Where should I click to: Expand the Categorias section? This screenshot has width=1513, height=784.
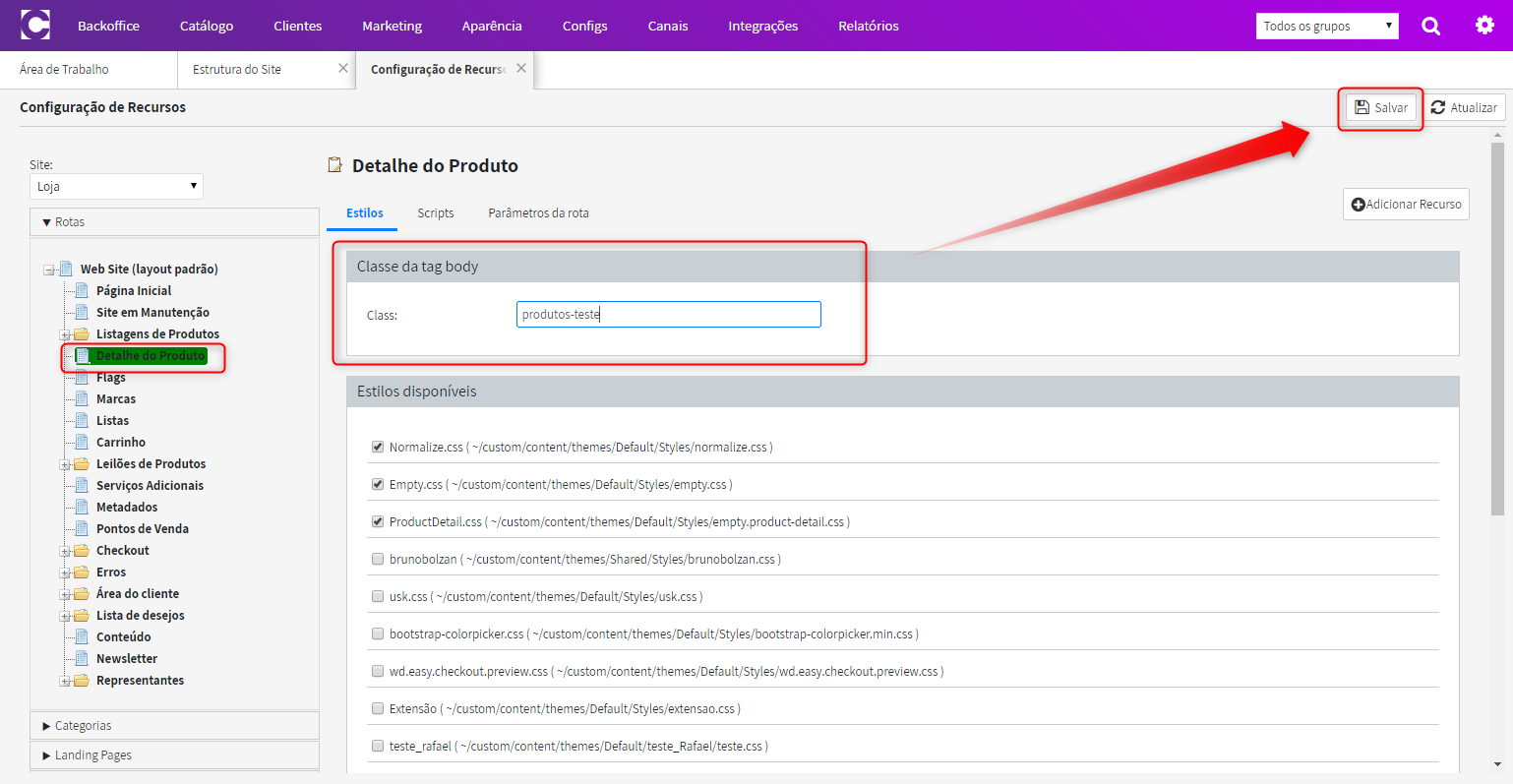coord(175,726)
